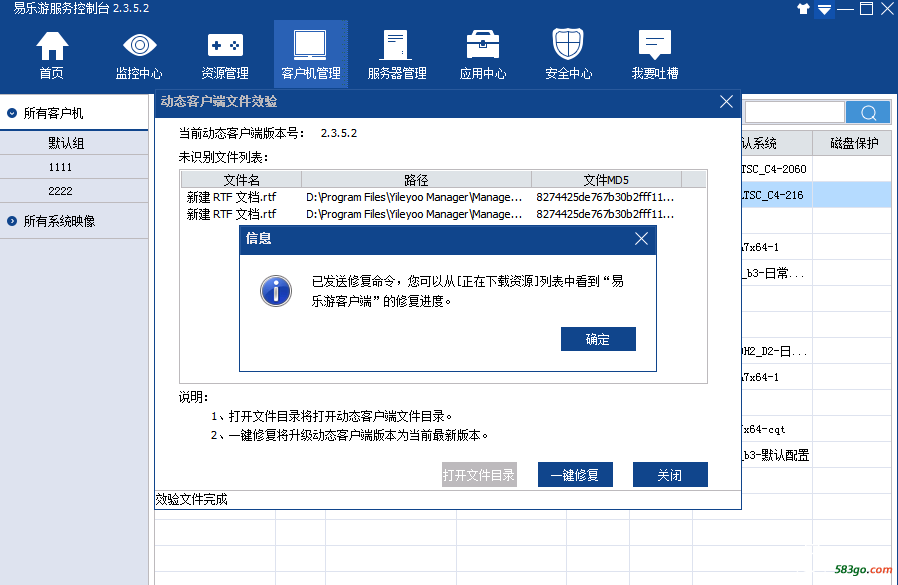Click the version number 2.3.5.2 text
The height and width of the screenshot is (585, 898).
339,134
